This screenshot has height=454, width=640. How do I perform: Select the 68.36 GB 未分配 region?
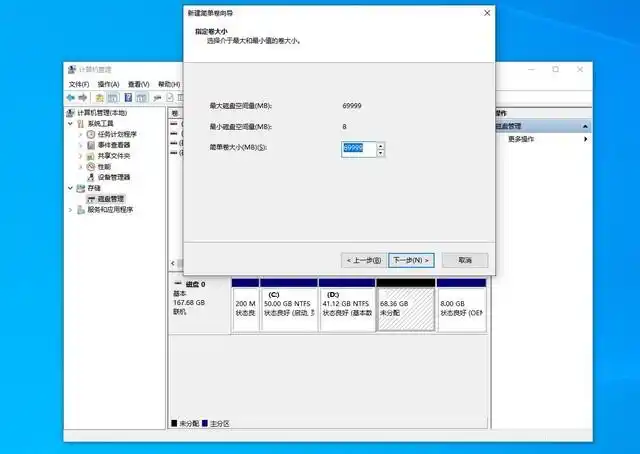tap(406, 305)
